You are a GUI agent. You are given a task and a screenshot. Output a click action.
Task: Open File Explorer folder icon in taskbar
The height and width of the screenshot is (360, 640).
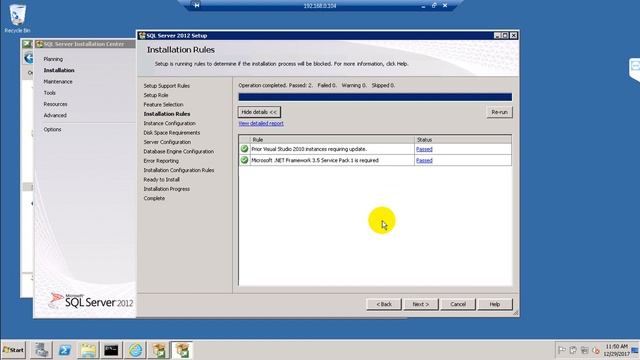pyautogui.click(x=88, y=350)
